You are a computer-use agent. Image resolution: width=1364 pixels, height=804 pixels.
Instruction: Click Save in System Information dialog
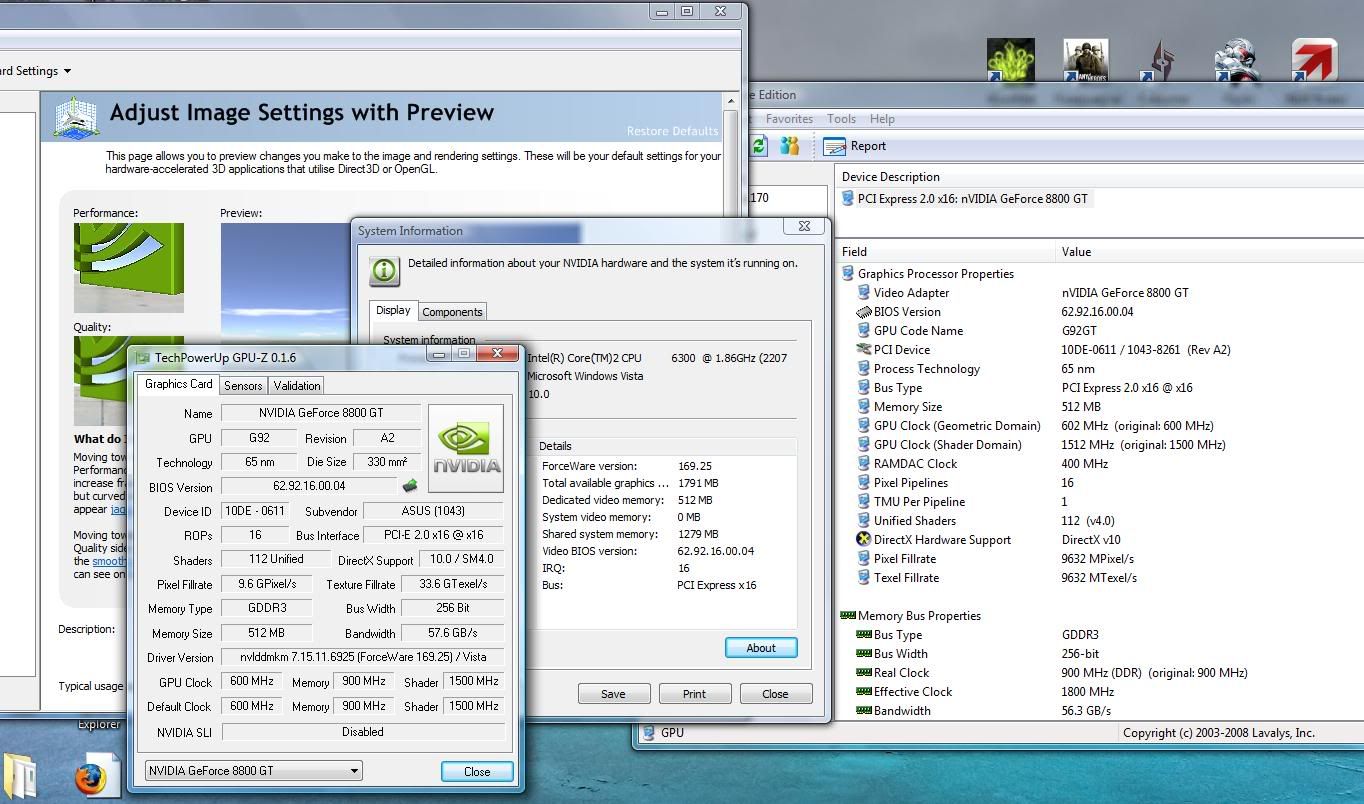(613, 694)
